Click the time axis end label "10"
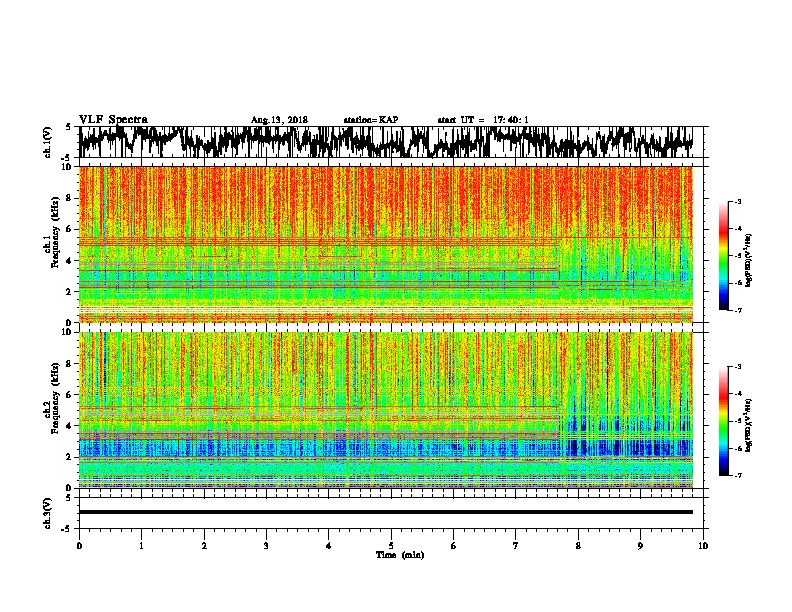This screenshot has height=612, width=792. (x=703, y=546)
